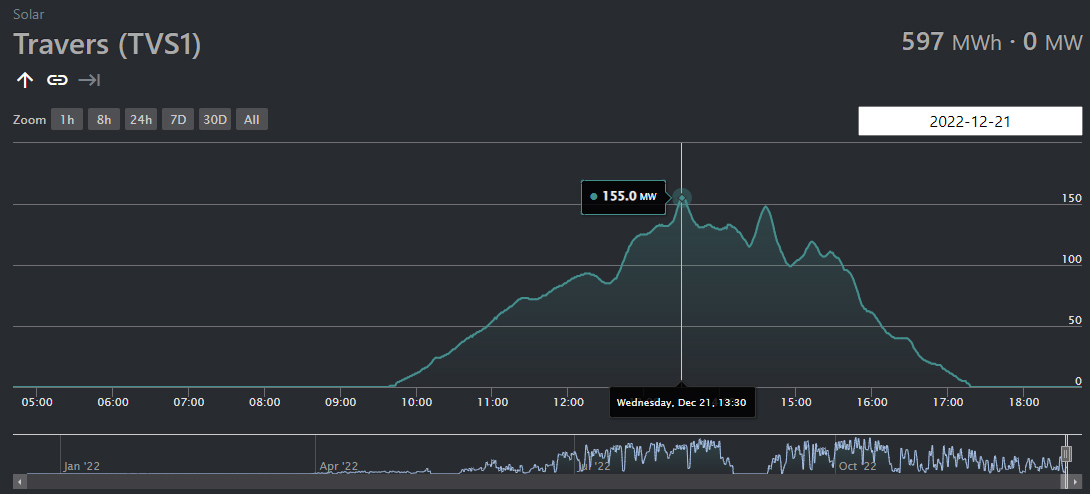Open the 2022-12-21 date field

(970, 121)
